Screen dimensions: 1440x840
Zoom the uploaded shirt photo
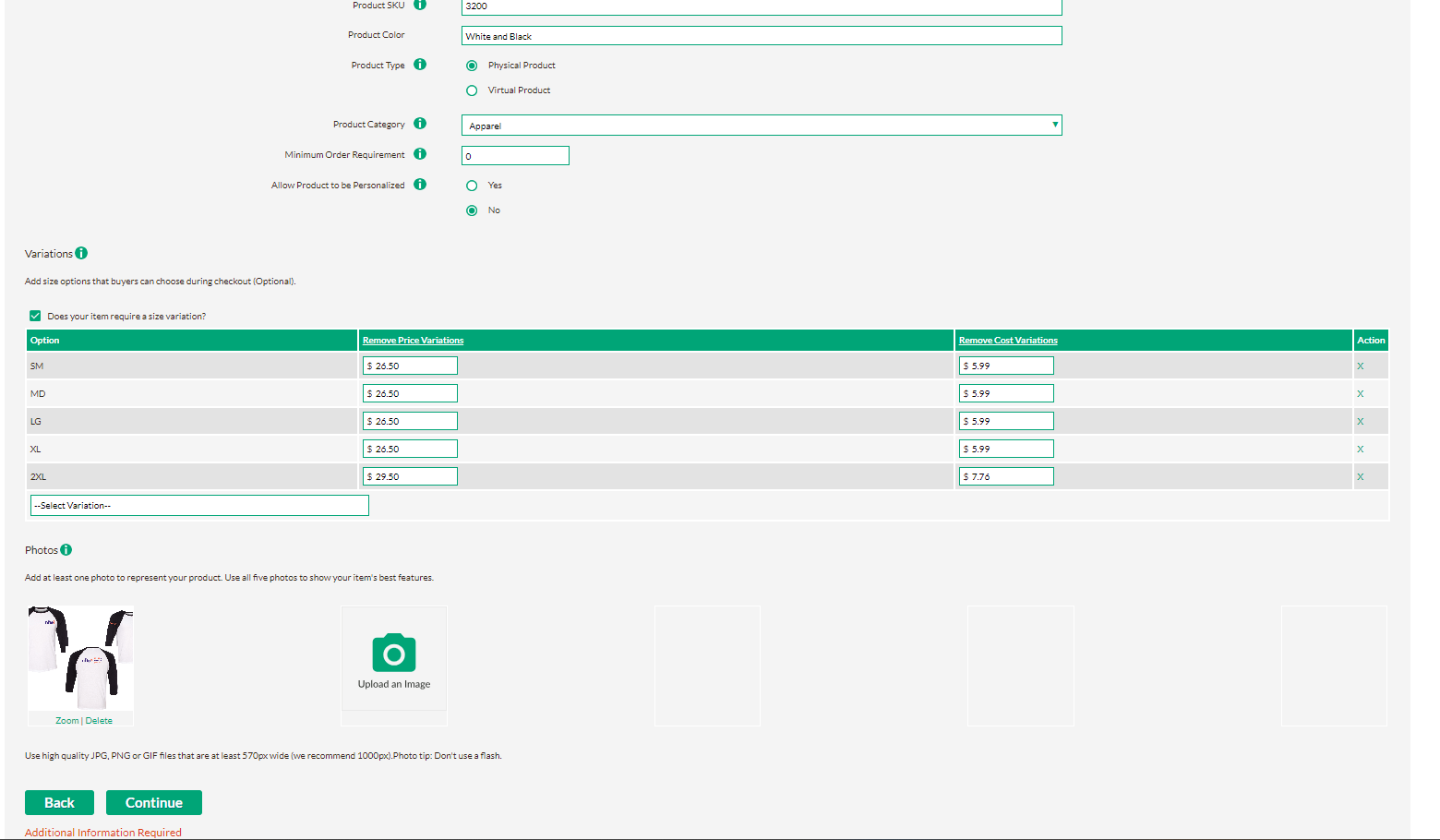tap(66, 721)
